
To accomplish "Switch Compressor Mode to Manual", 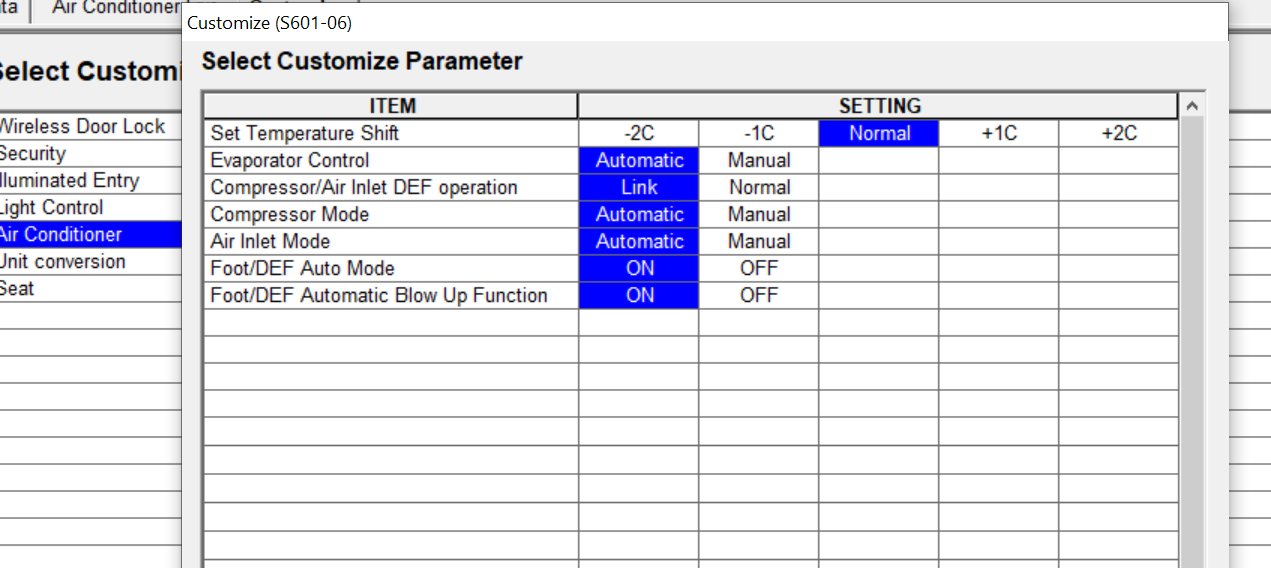I will click(759, 214).
